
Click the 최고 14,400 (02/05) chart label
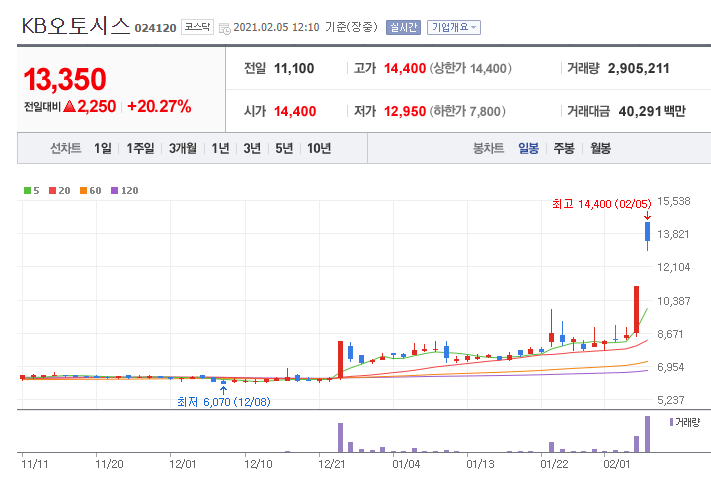click(602, 204)
